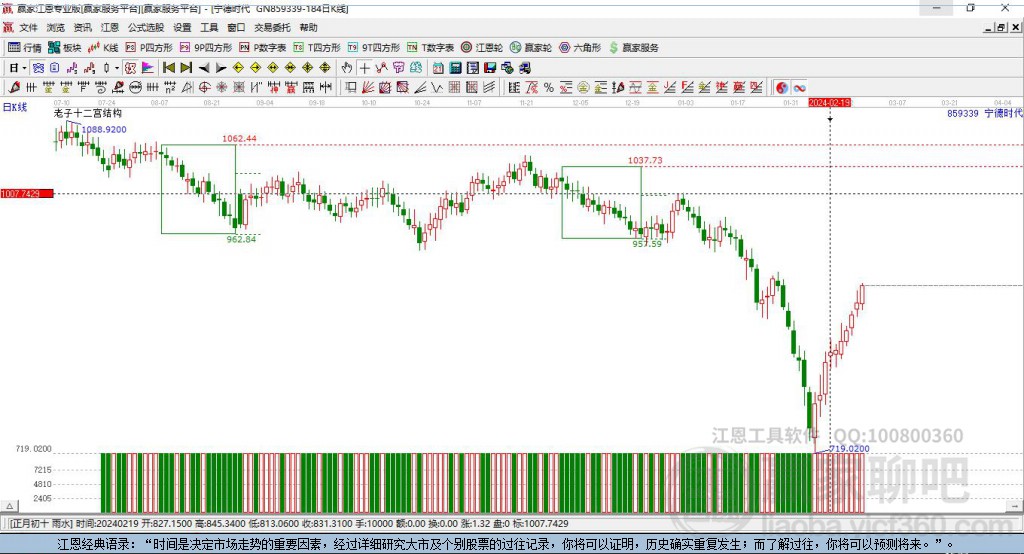Image resolution: width=1024 pixels, height=554 pixels.
Task: Open the T数字表 tool
Action: click(430, 48)
